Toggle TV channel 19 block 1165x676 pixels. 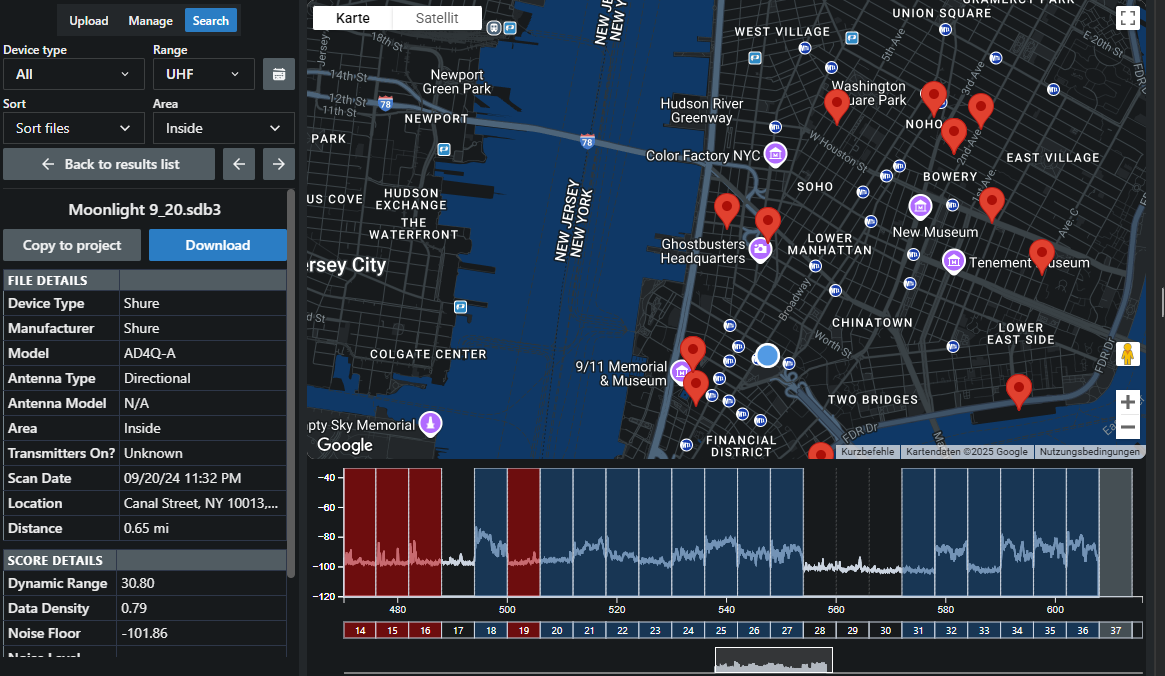coord(524,630)
